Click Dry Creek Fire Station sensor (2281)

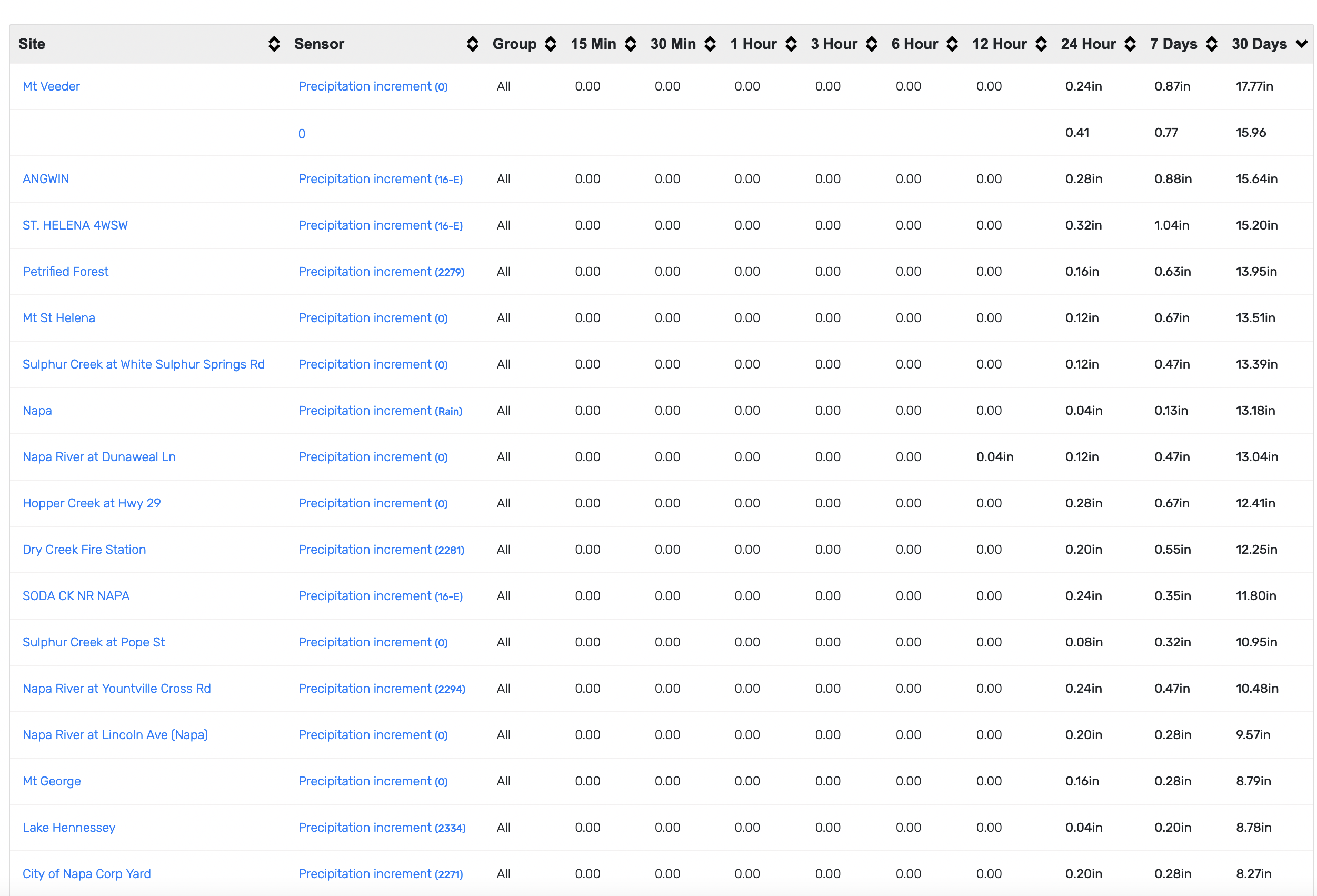[381, 550]
